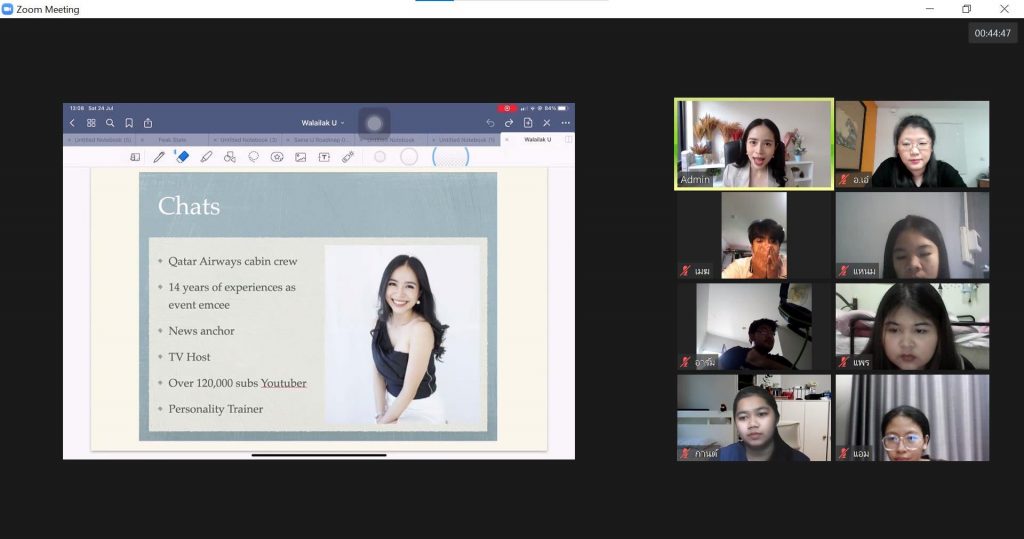Open the share and export icon
This screenshot has height=539, width=1024.
tap(148, 123)
